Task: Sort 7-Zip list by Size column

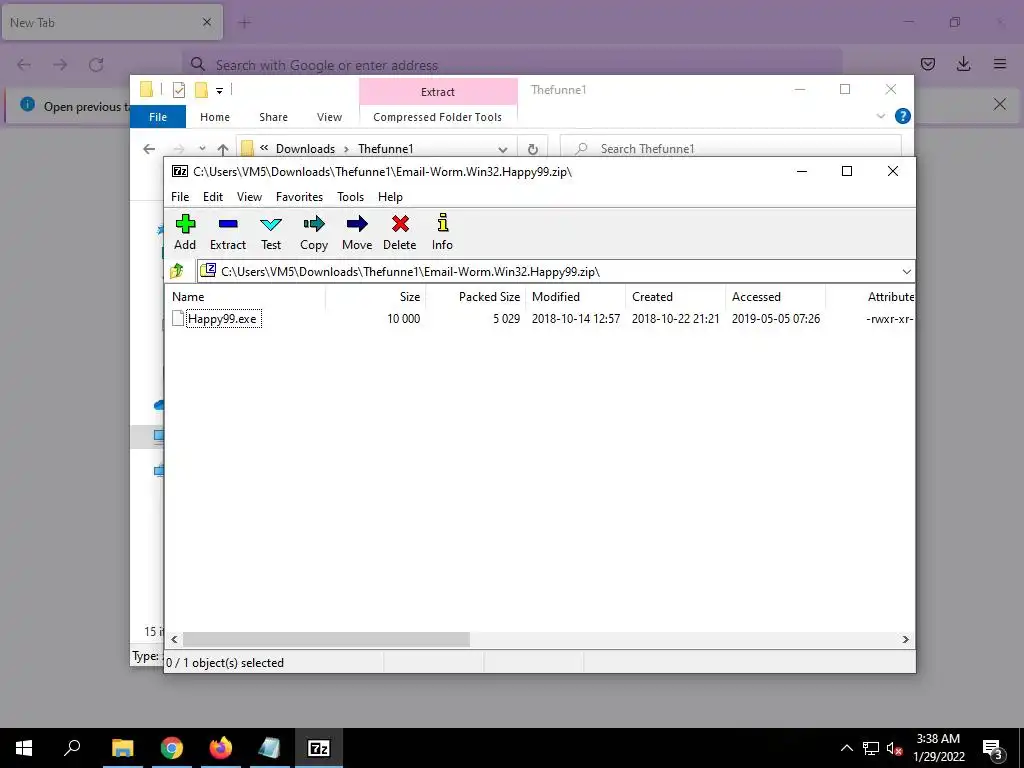Action: (376, 296)
